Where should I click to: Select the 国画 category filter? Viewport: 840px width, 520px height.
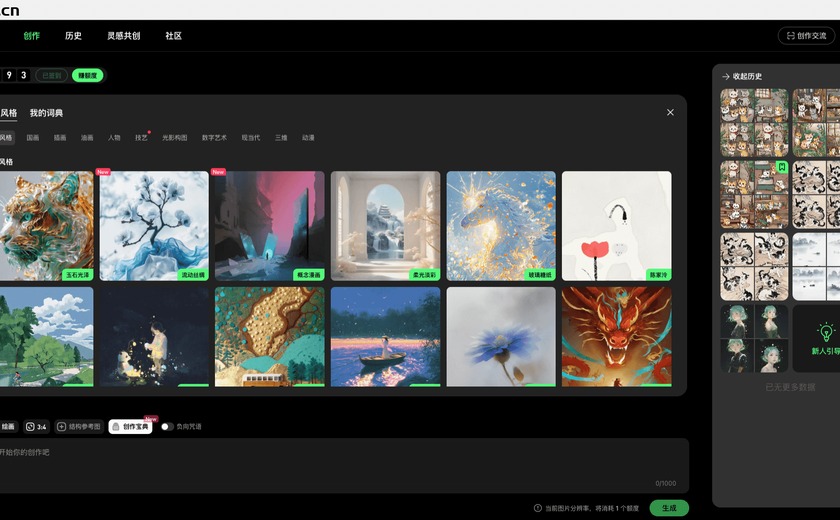(x=33, y=138)
